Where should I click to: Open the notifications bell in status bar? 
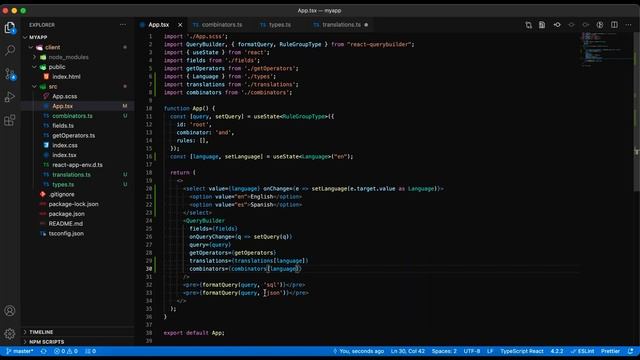point(631,351)
